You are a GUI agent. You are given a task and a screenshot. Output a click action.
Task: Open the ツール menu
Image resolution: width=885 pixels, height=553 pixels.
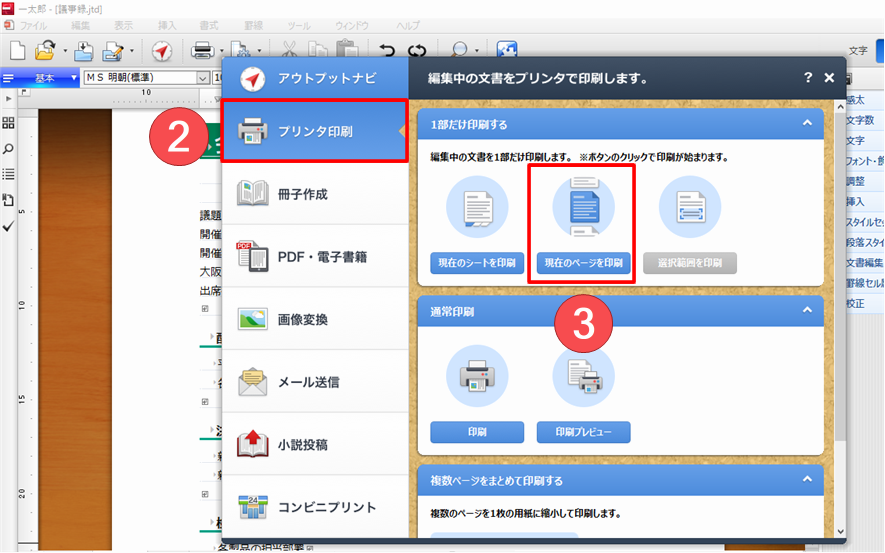(x=299, y=25)
